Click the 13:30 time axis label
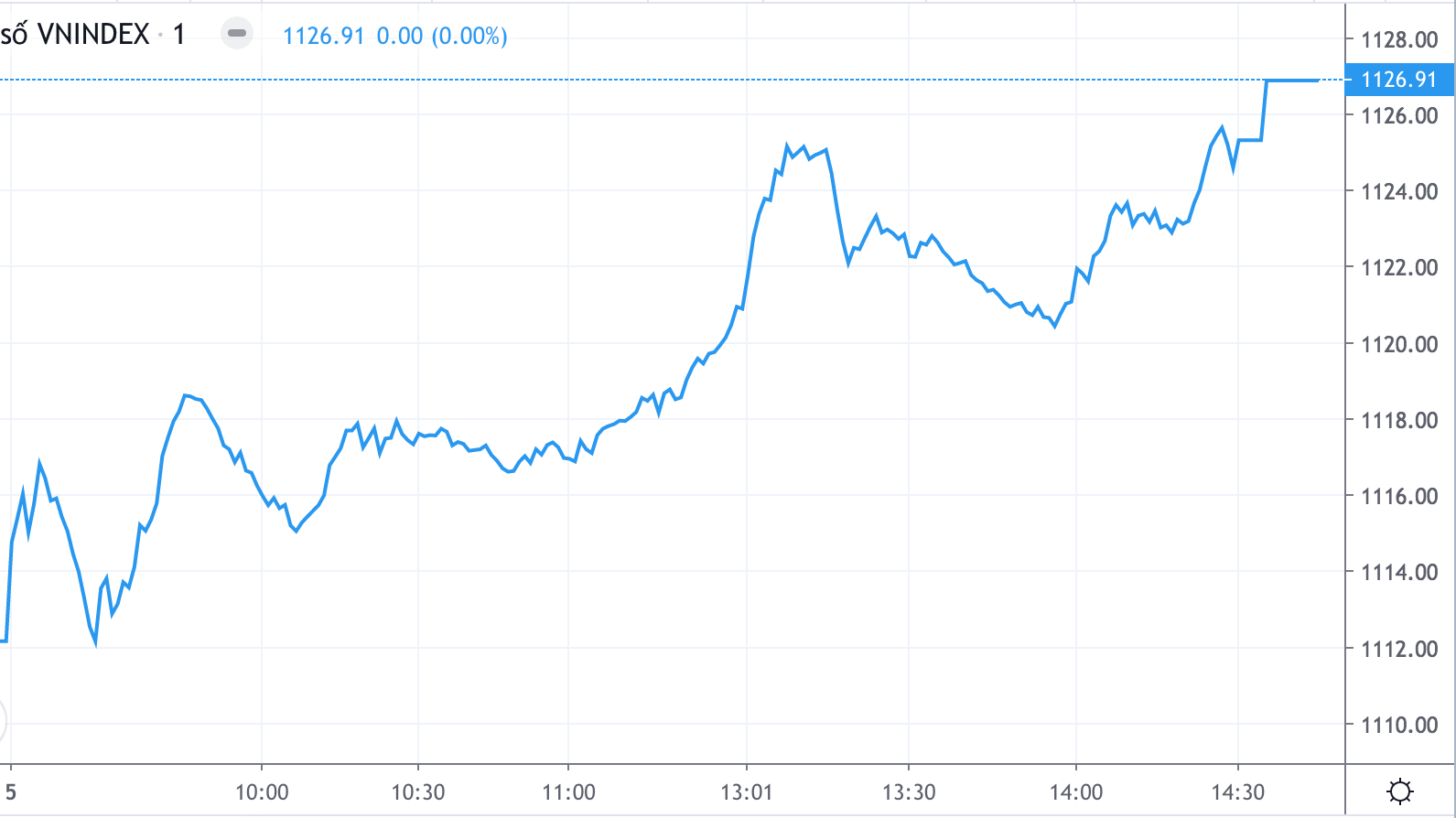 (909, 792)
